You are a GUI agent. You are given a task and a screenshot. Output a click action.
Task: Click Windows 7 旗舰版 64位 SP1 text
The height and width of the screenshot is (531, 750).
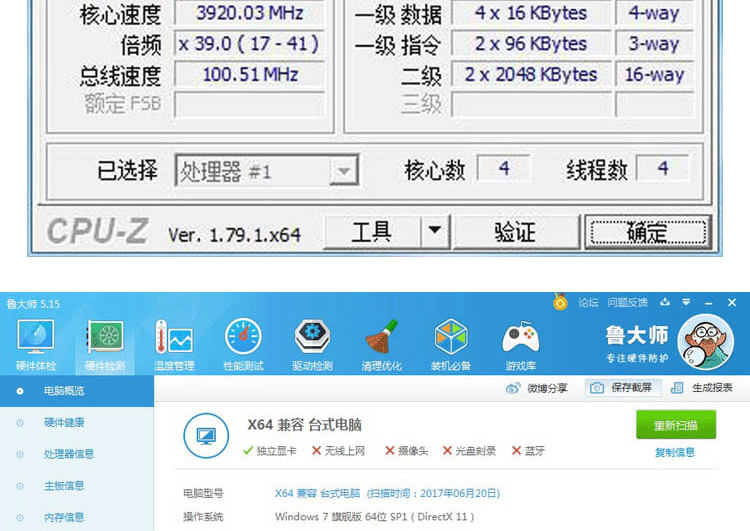click(x=374, y=517)
